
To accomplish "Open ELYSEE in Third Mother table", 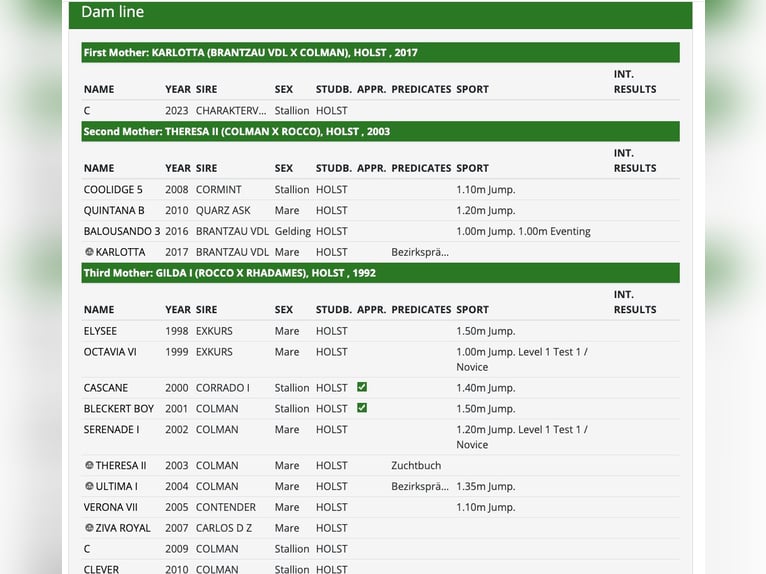I will click(100, 331).
